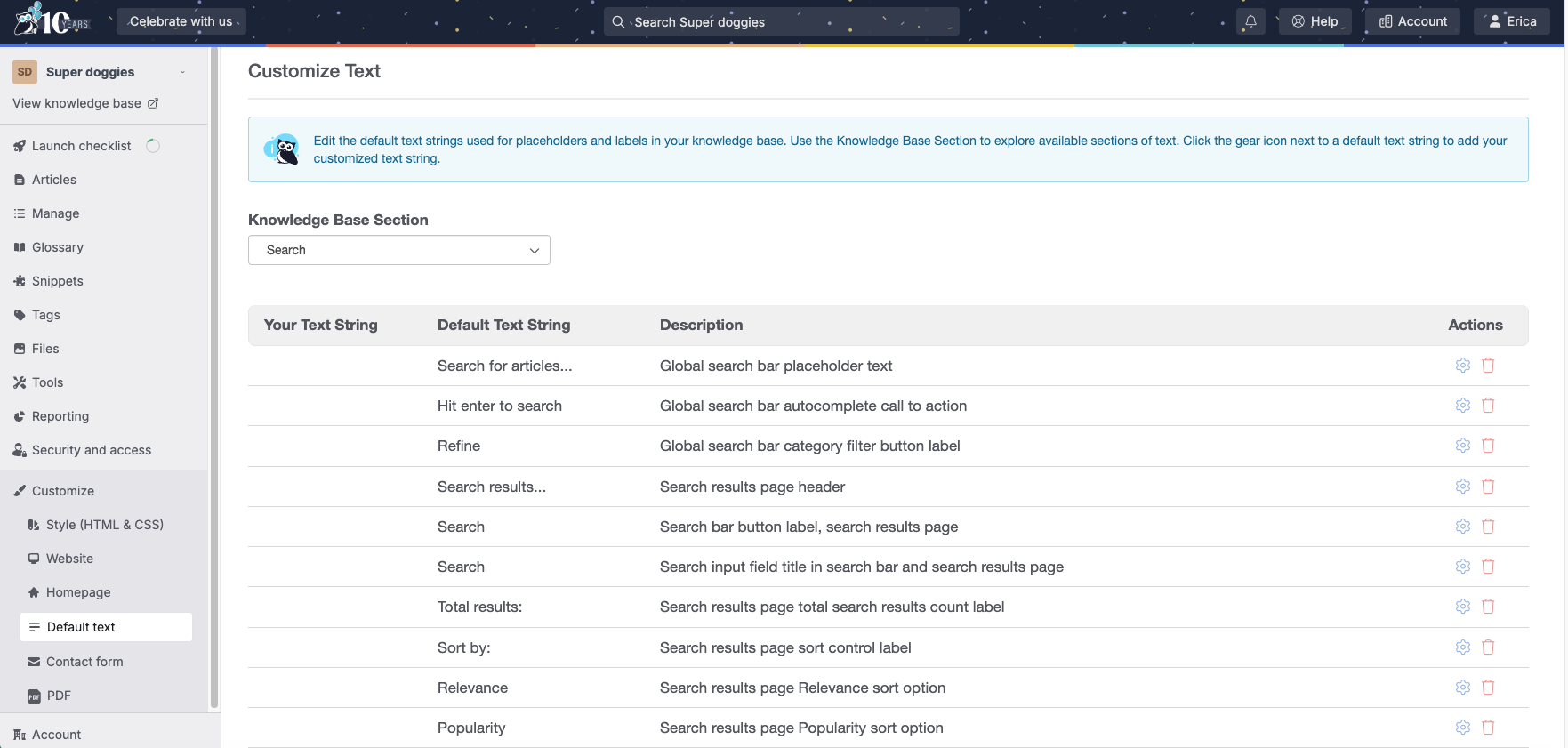Open Security and access in sidebar
1568x748 pixels.
(x=91, y=450)
